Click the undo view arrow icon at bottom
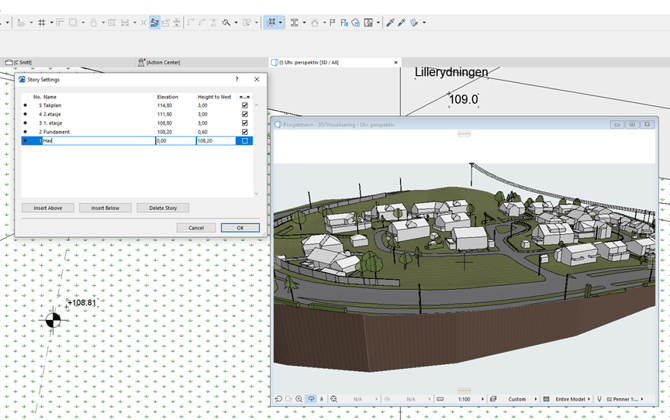Screen dimensions: 670x420 click(278, 399)
